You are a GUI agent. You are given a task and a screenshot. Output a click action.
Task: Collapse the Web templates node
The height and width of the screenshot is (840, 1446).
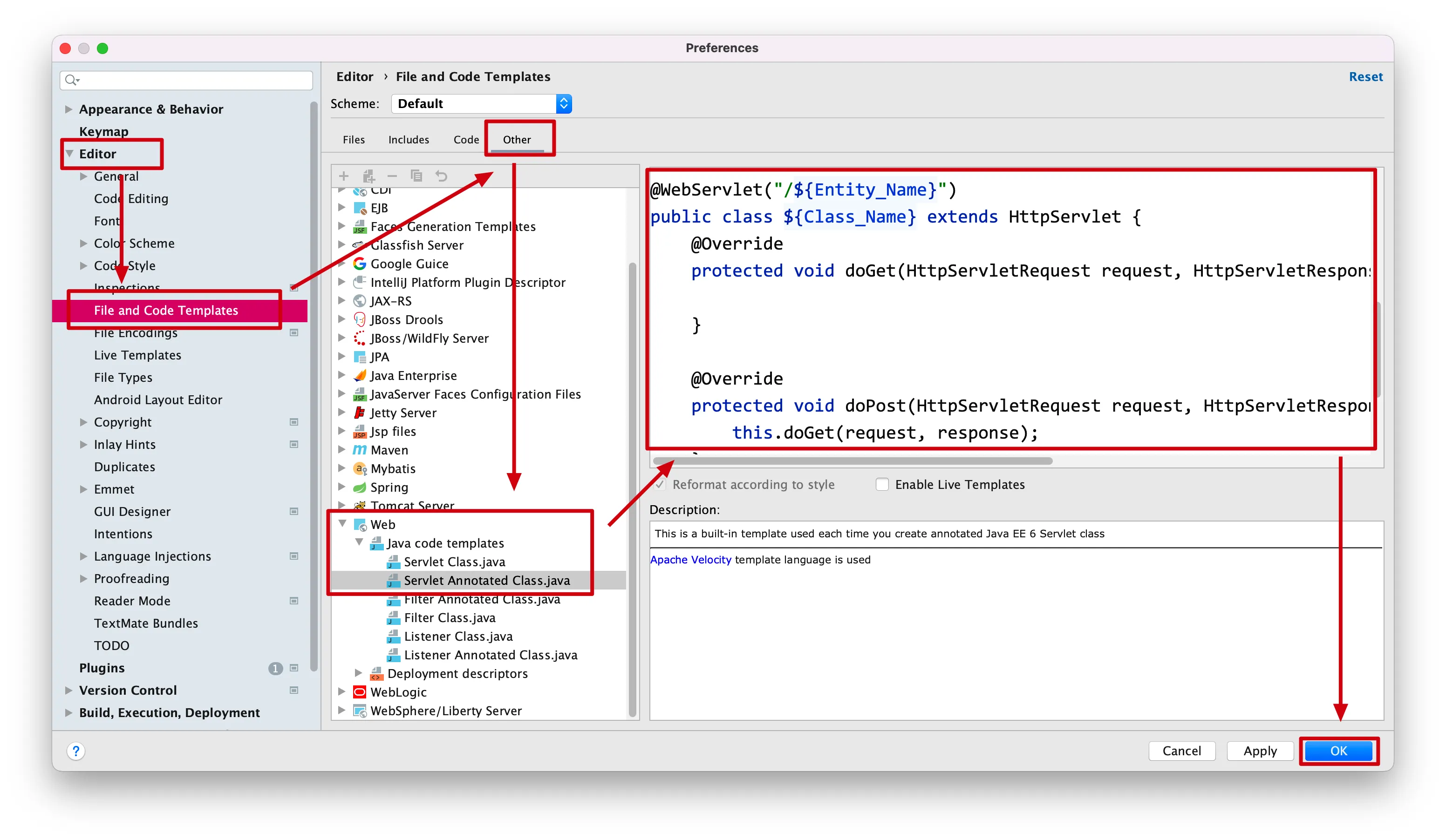(x=342, y=523)
